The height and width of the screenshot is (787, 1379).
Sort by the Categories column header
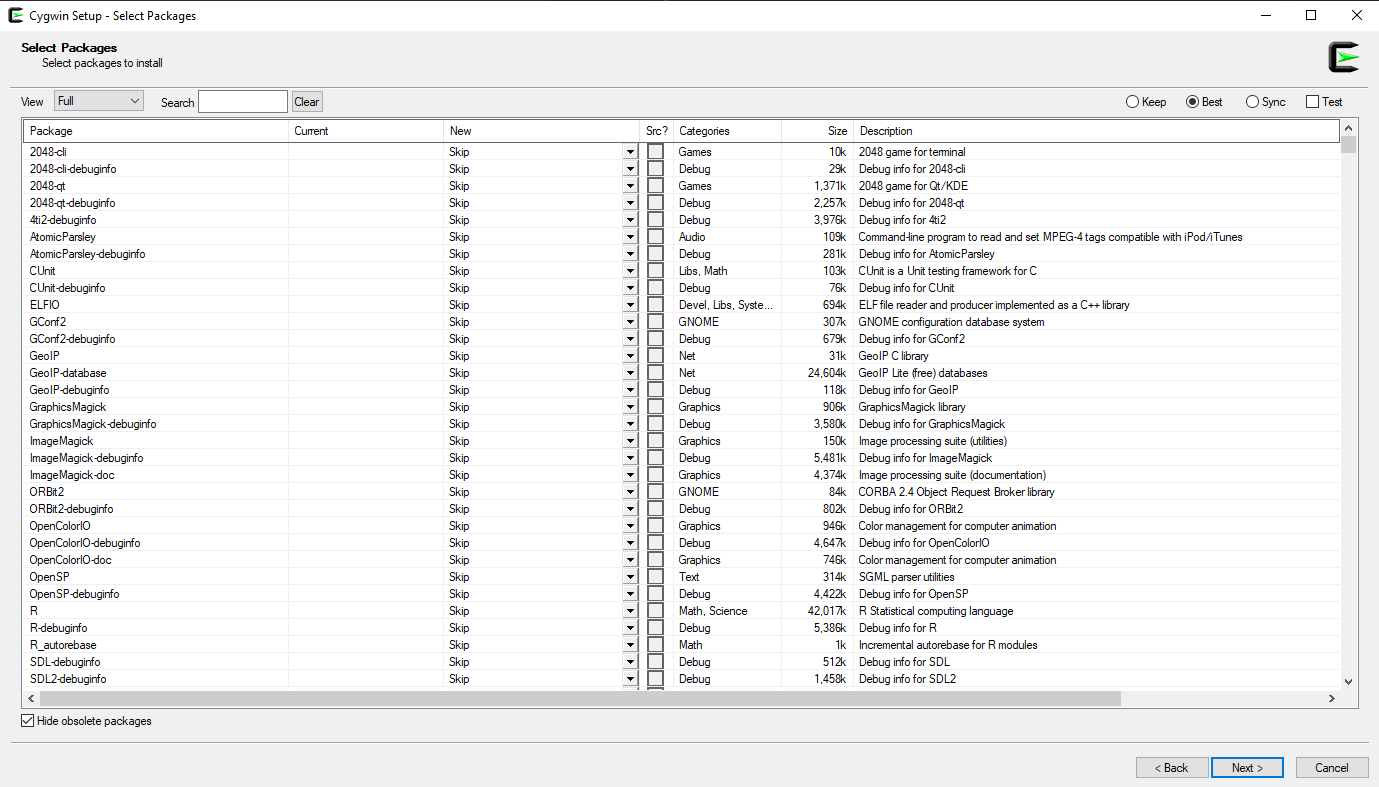727,131
